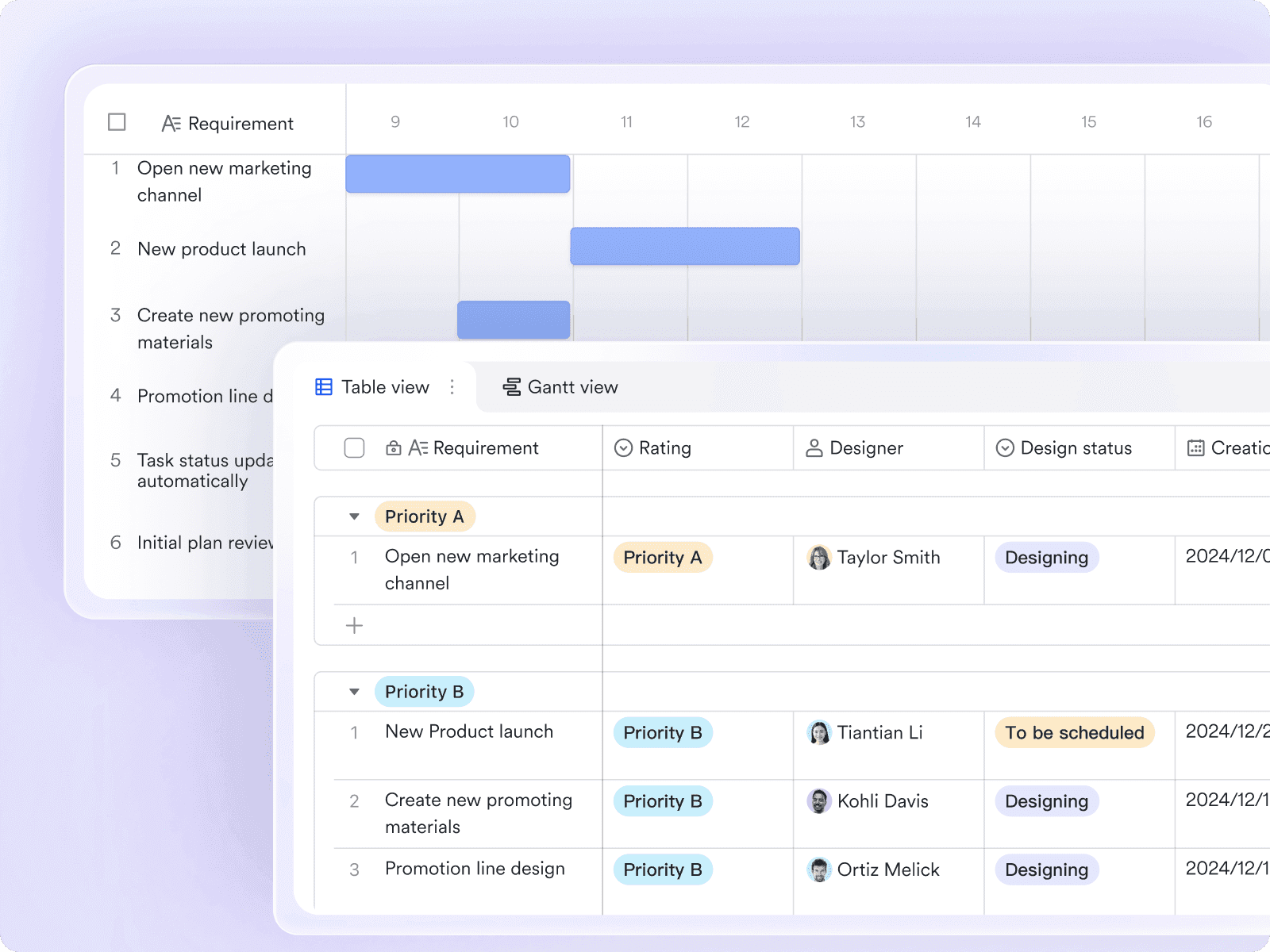
Task: Collapse the Priority A group
Action: coord(355,516)
